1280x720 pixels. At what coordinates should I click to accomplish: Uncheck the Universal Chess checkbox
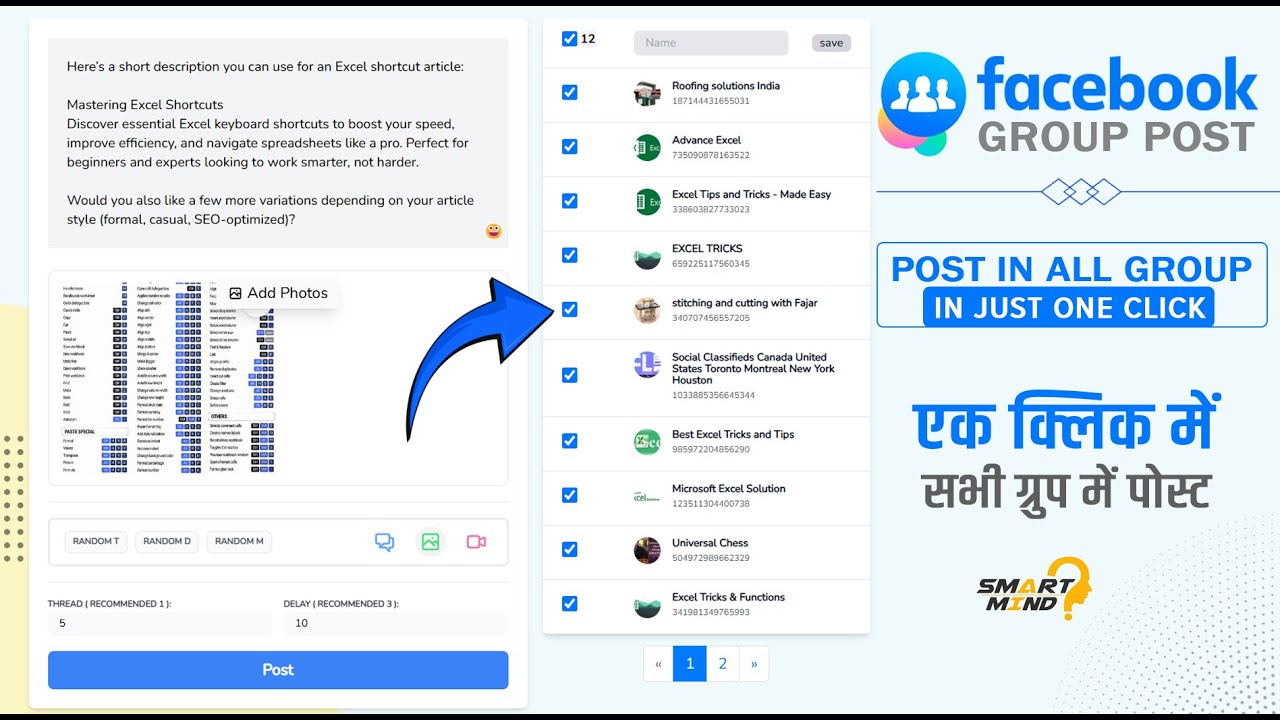click(569, 549)
